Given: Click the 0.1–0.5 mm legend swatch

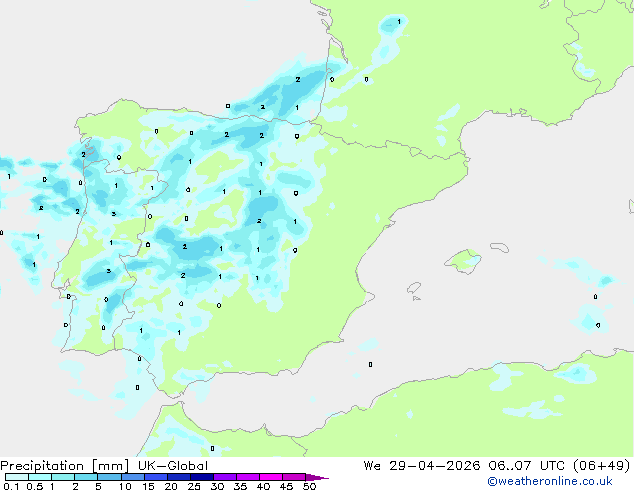Looking at the screenshot, I should (x=17, y=477).
